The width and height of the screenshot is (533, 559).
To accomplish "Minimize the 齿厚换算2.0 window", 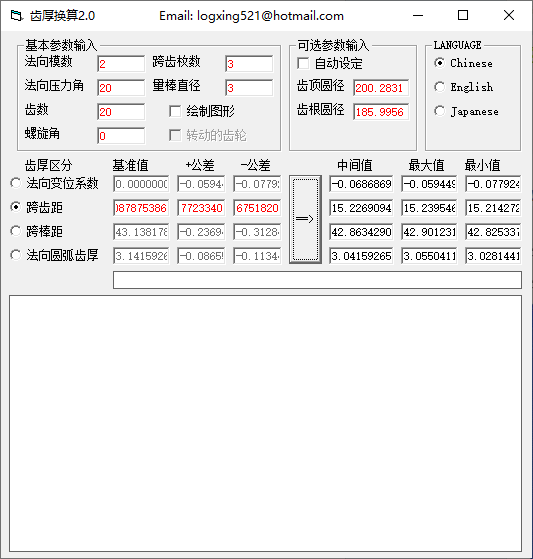I will click(x=418, y=16).
